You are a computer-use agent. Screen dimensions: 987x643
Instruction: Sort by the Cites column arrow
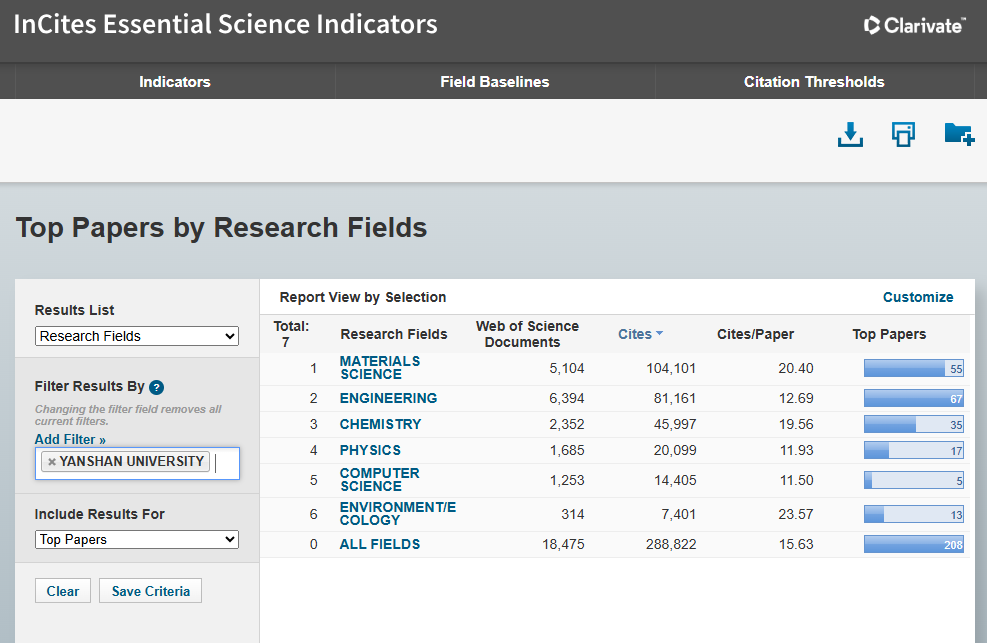click(659, 334)
